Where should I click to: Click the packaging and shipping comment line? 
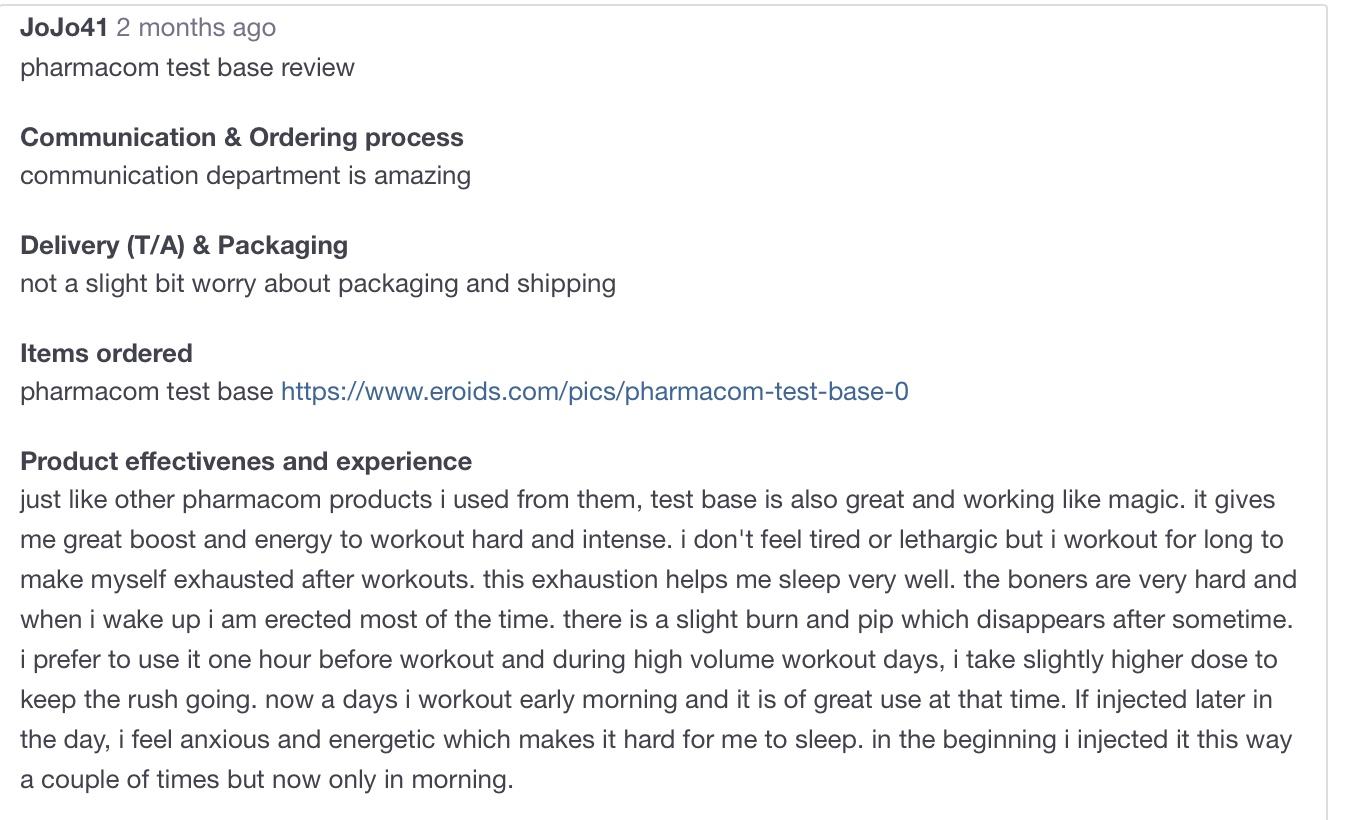[318, 284]
